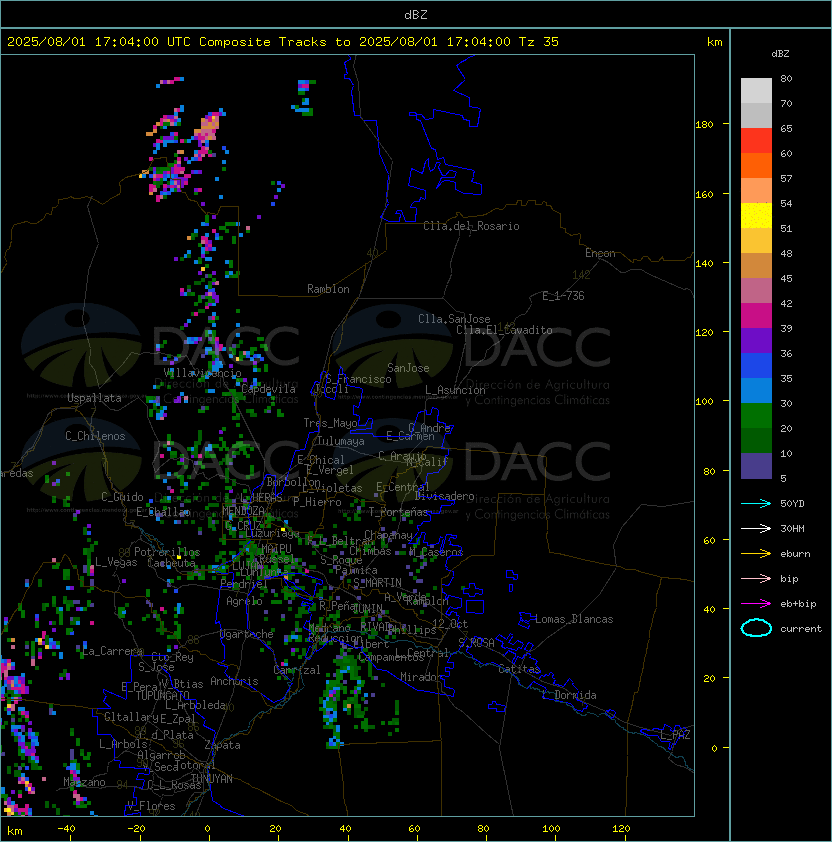Click the cyan 'current' ellipse symbol
The height and width of the screenshot is (842, 832).
[x=756, y=628]
